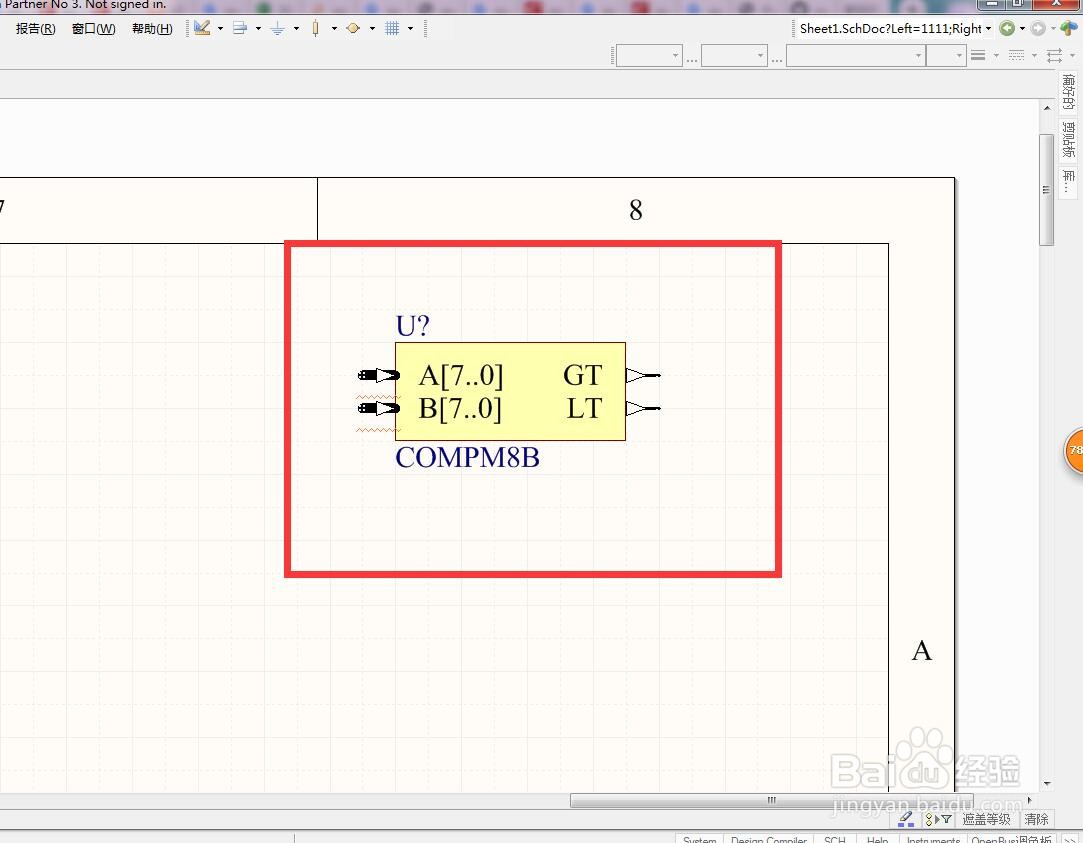
Task: Select the simulation sources icon
Action: pyautogui.click(x=353, y=28)
